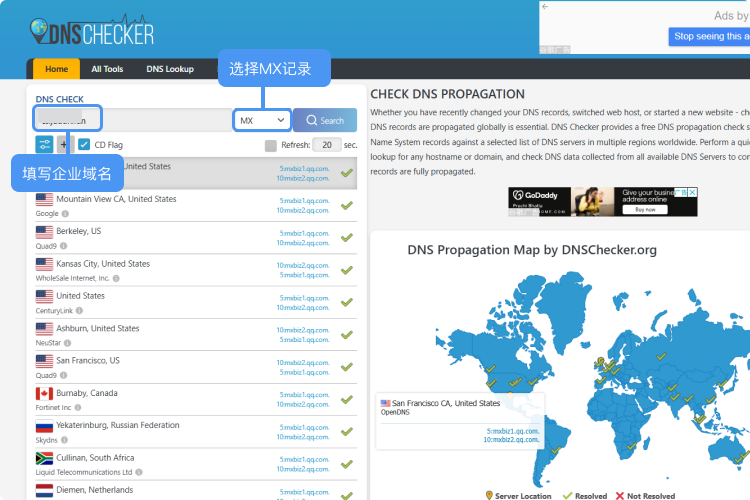
Task: Select the Ashburn, United States text
Action: coord(98,328)
